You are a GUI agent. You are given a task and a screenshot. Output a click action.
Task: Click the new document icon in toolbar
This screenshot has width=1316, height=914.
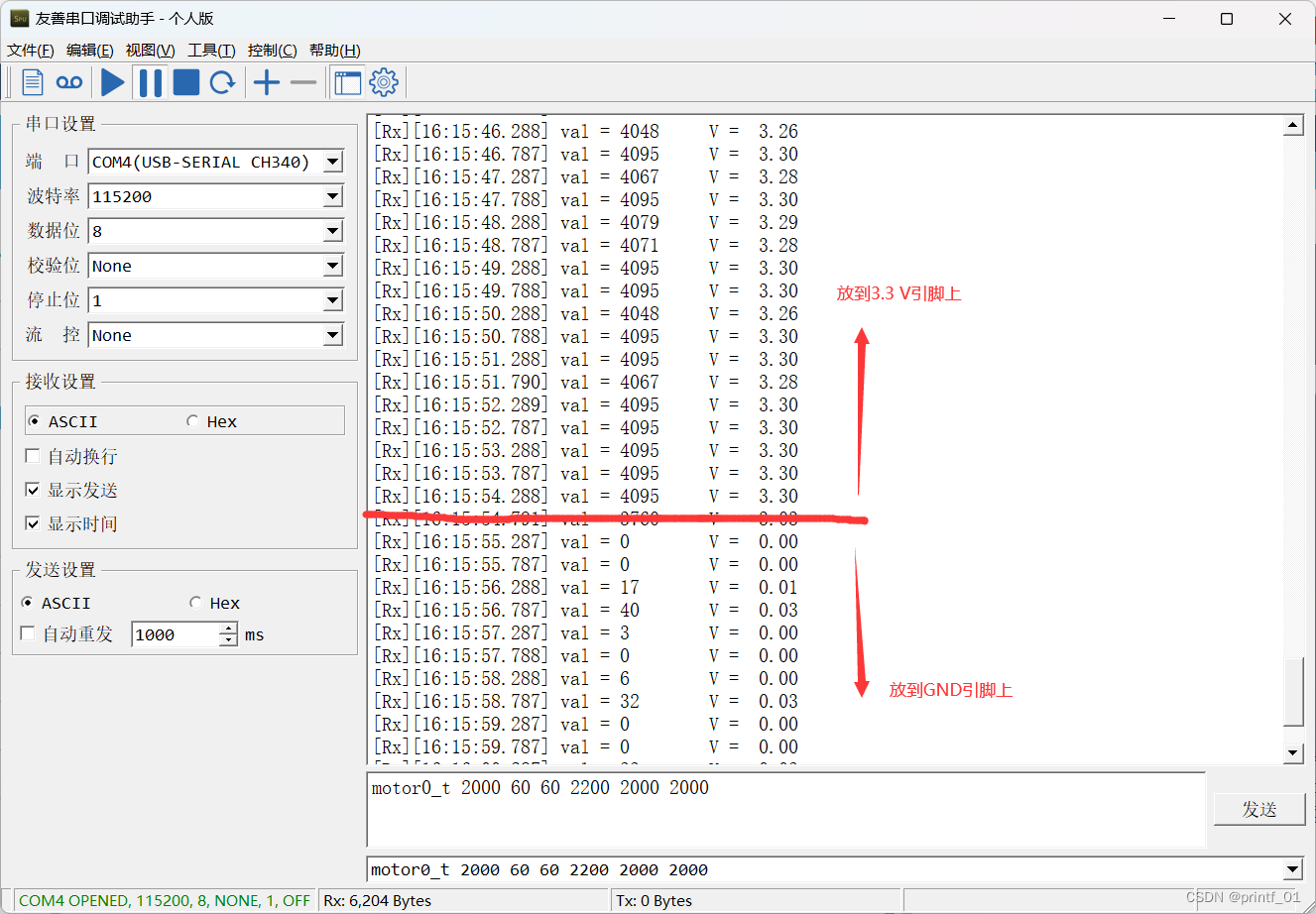[32, 83]
